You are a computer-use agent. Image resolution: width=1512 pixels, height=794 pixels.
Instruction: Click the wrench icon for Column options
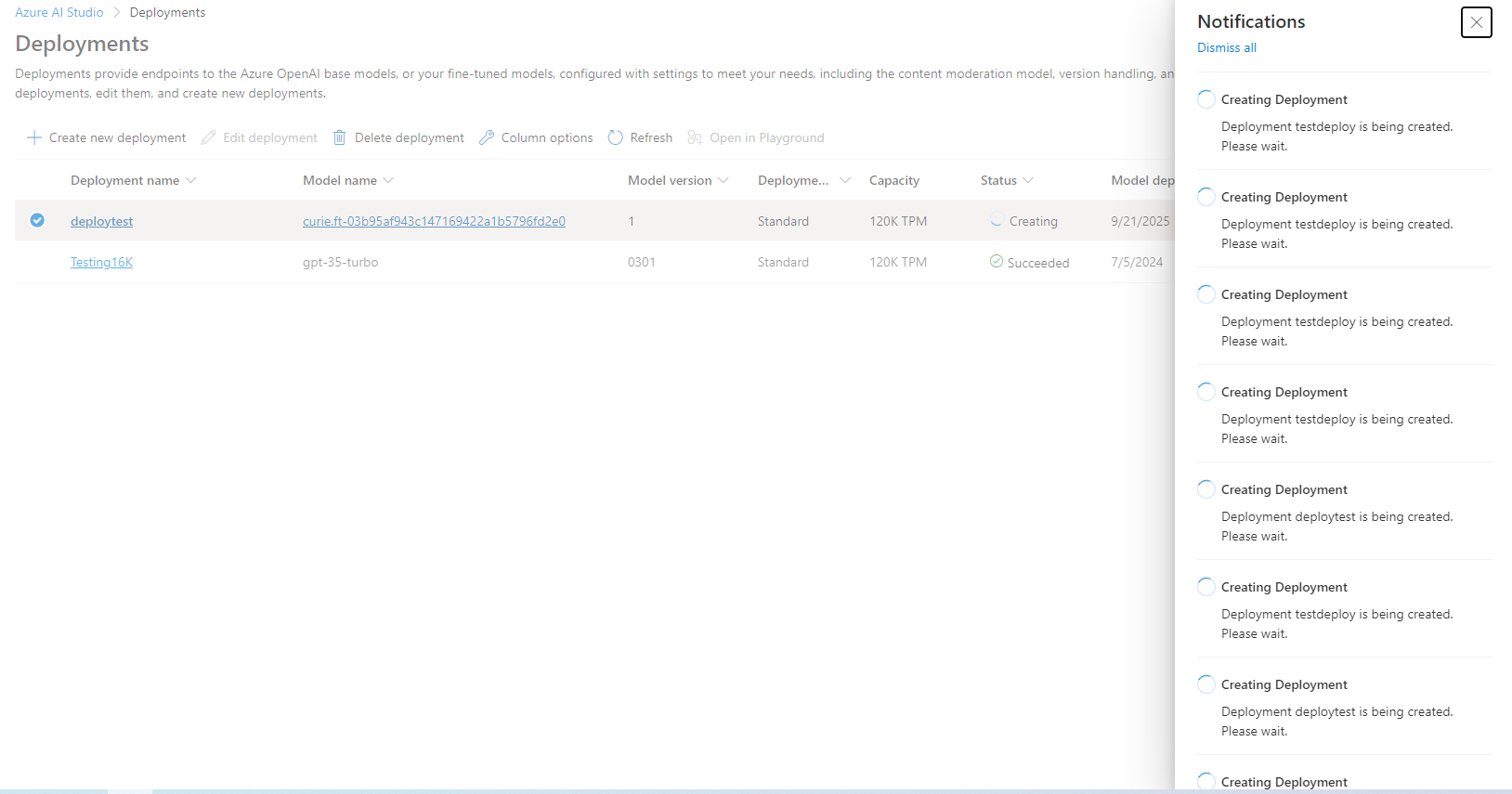(487, 137)
